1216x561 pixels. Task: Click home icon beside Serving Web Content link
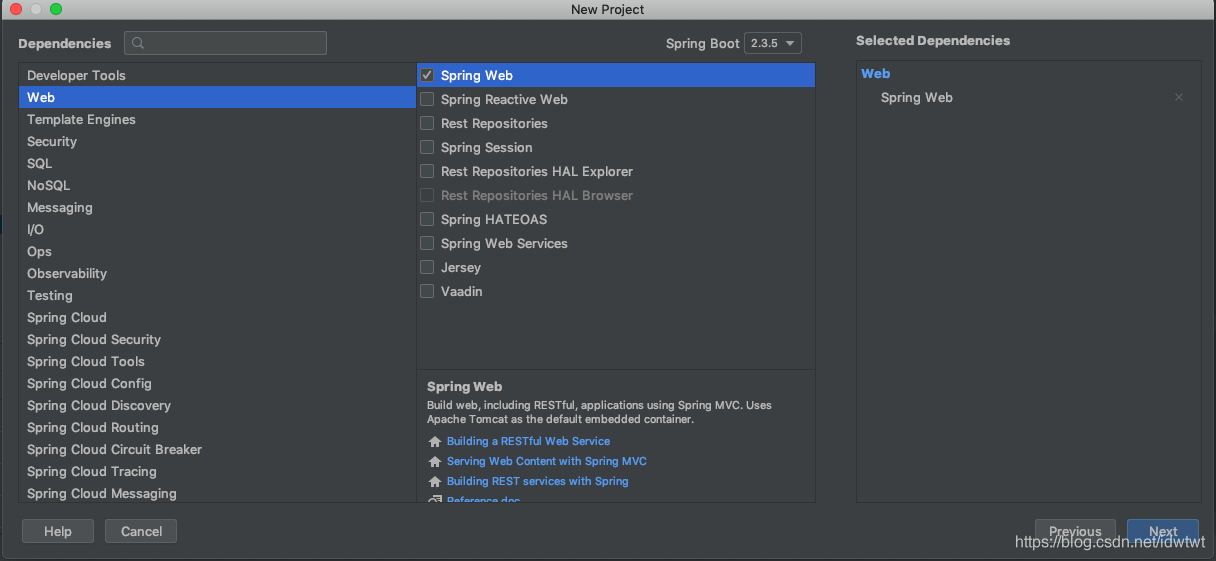434,461
